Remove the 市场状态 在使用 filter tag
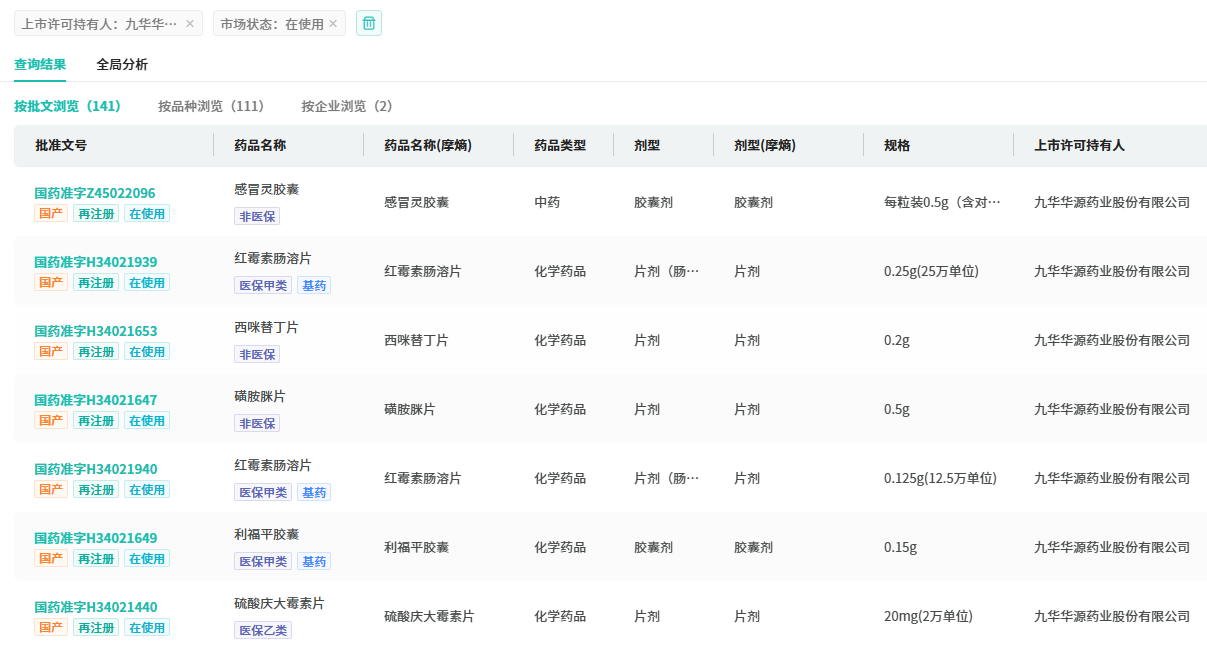The height and width of the screenshot is (648, 1207). tap(333, 24)
